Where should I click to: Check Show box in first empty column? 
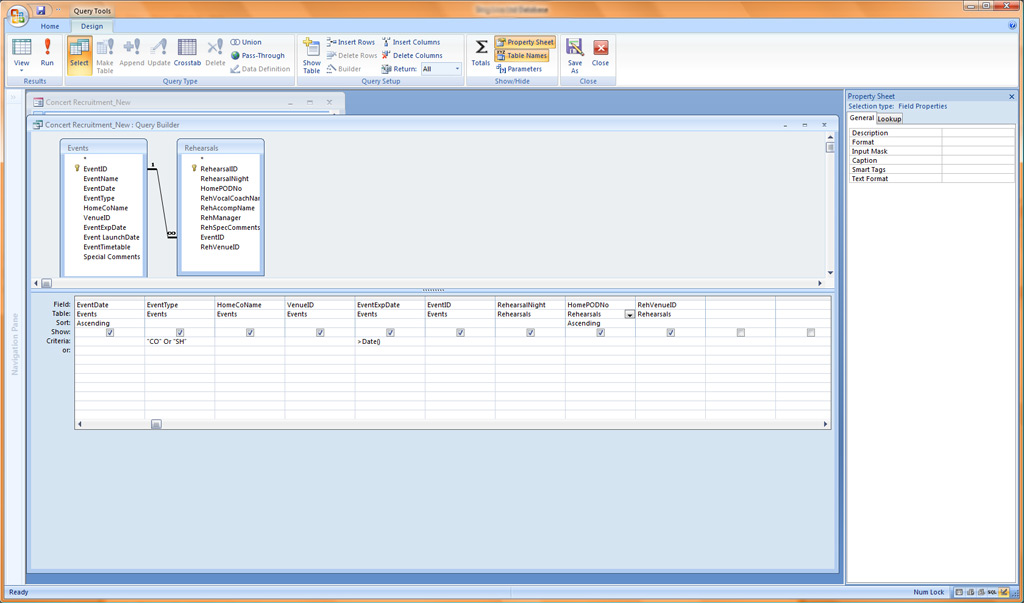coord(741,333)
